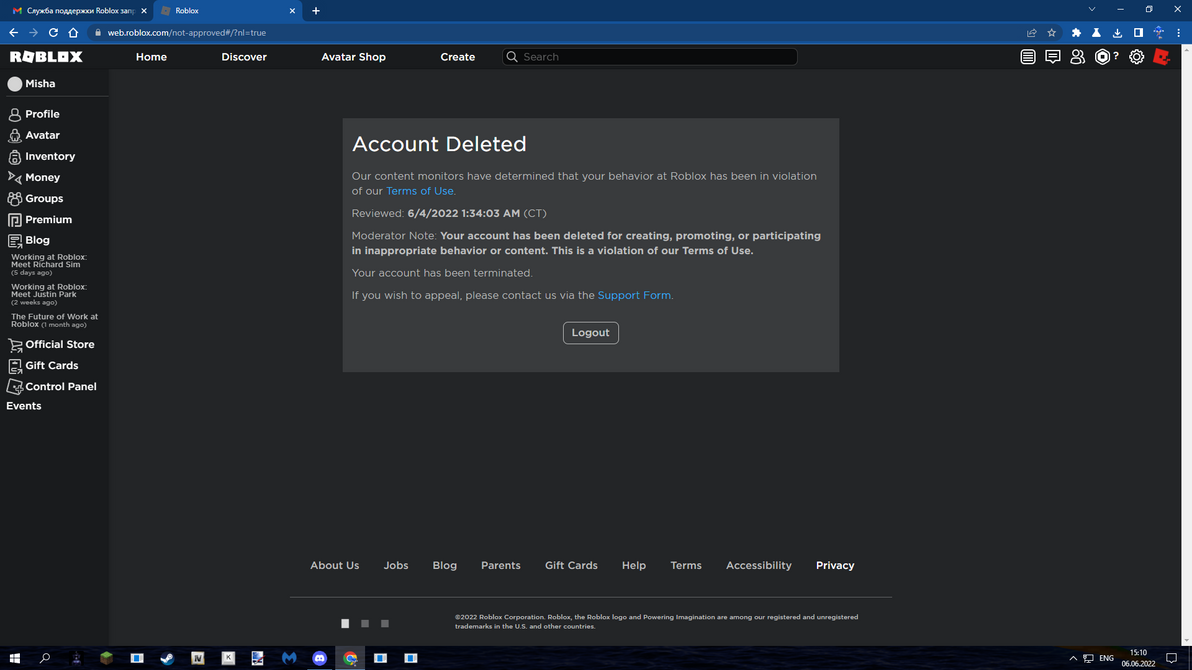Open the Support Form link

634,294
